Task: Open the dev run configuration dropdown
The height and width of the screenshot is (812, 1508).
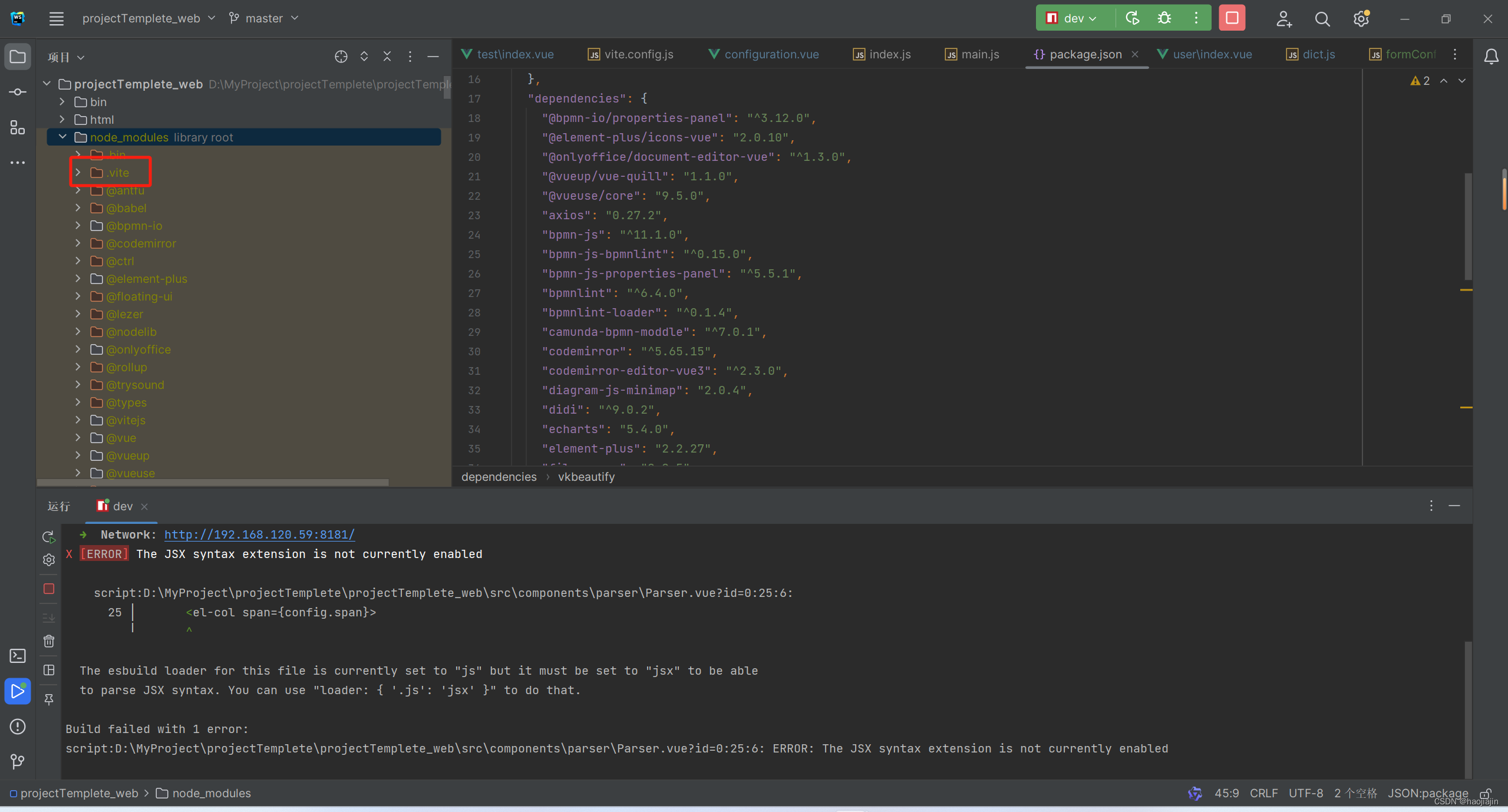Action: pos(1074,18)
